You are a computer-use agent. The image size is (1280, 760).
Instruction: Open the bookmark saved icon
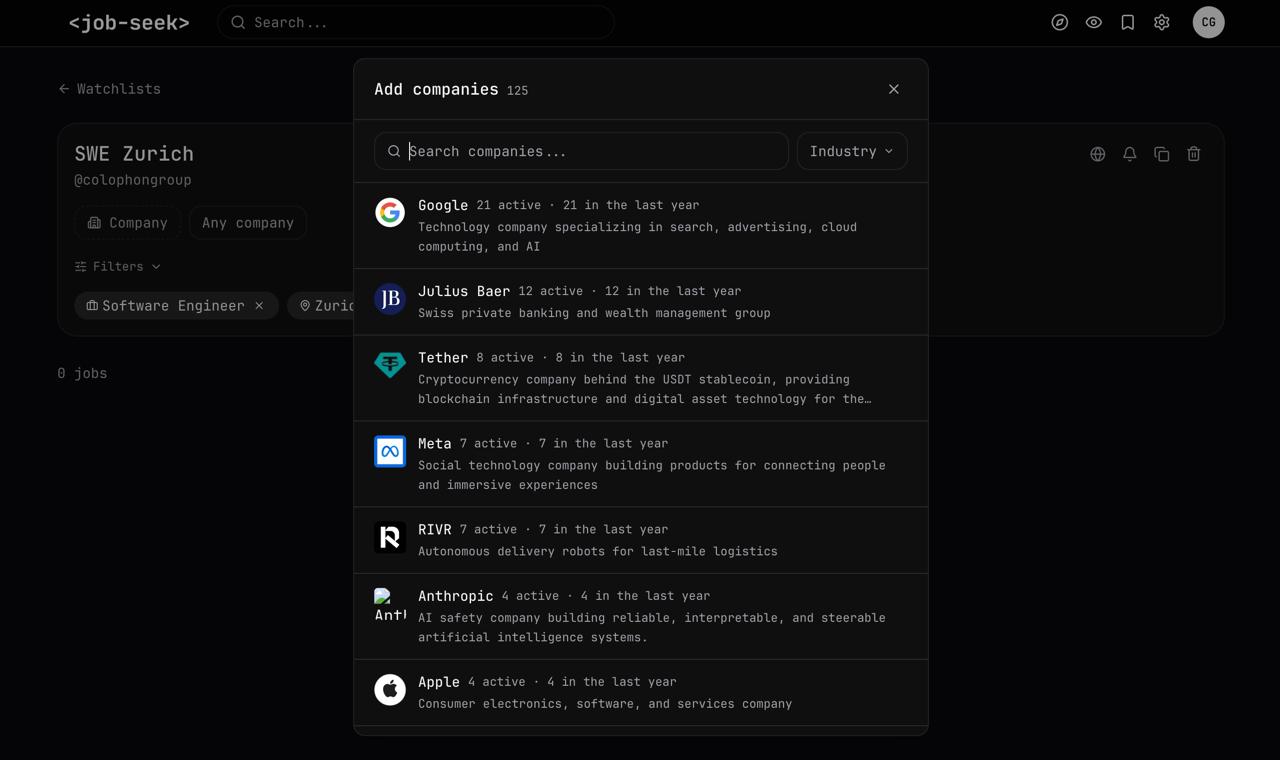pyautogui.click(x=1128, y=22)
